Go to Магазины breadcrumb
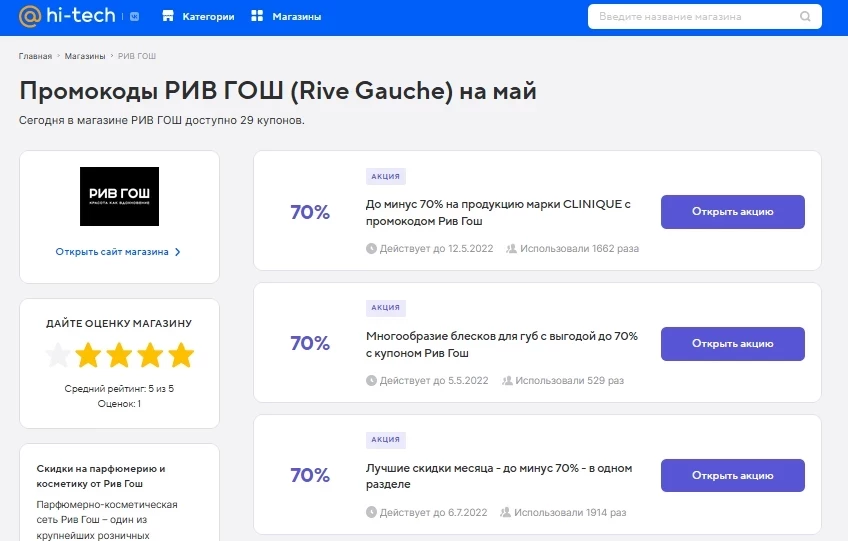The width and height of the screenshot is (848, 541). pyautogui.click(x=85, y=56)
